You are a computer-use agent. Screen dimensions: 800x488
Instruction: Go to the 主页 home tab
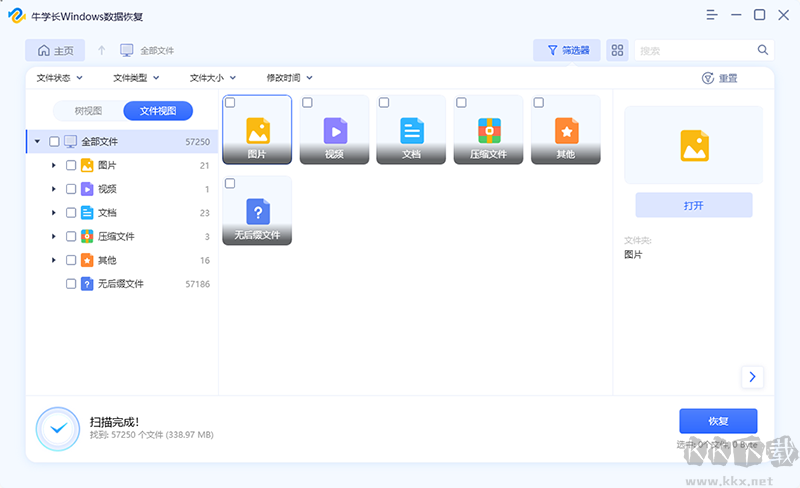point(55,50)
